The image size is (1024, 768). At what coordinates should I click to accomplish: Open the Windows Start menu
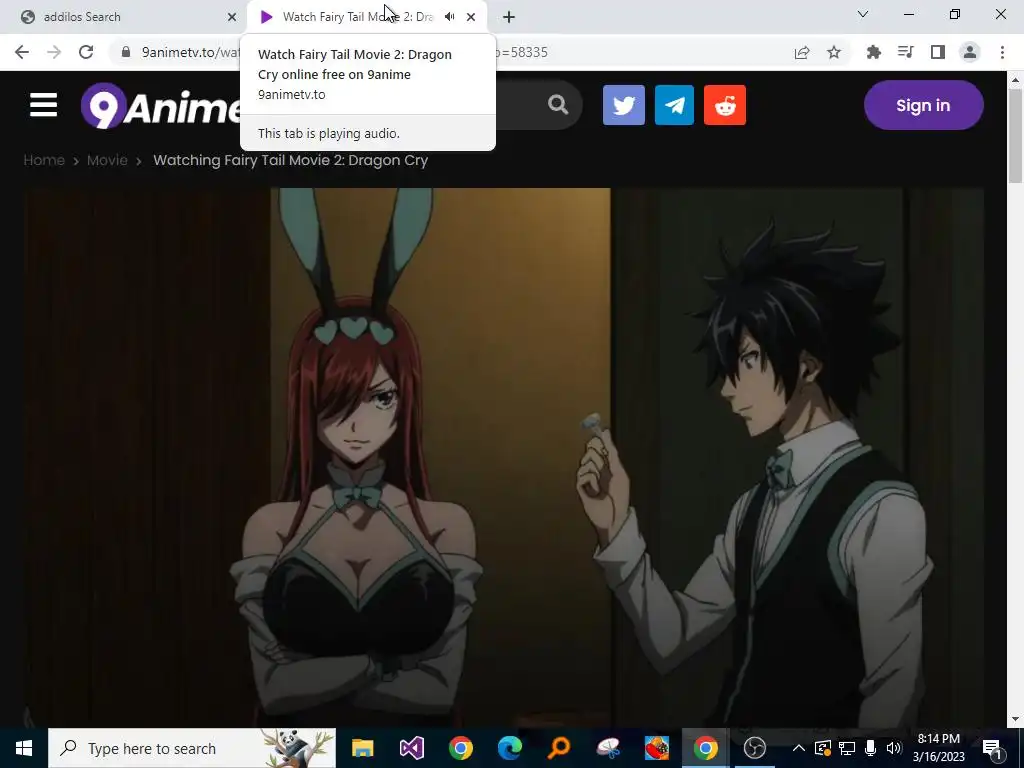24,748
